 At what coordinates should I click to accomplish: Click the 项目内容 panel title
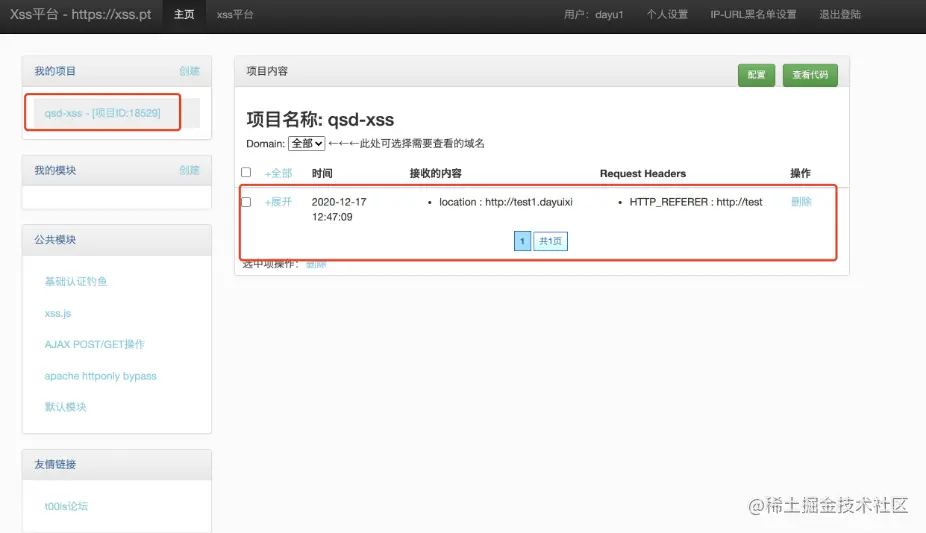click(x=267, y=71)
